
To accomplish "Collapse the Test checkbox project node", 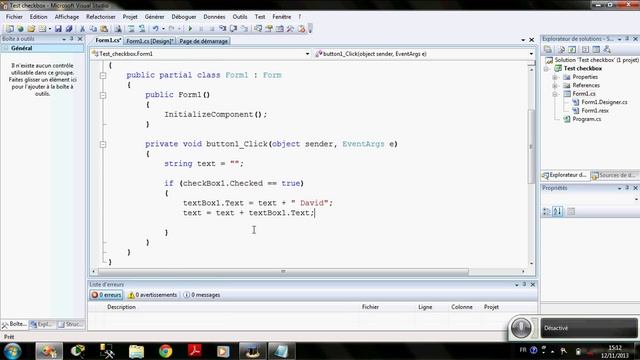I will [x=547, y=69].
